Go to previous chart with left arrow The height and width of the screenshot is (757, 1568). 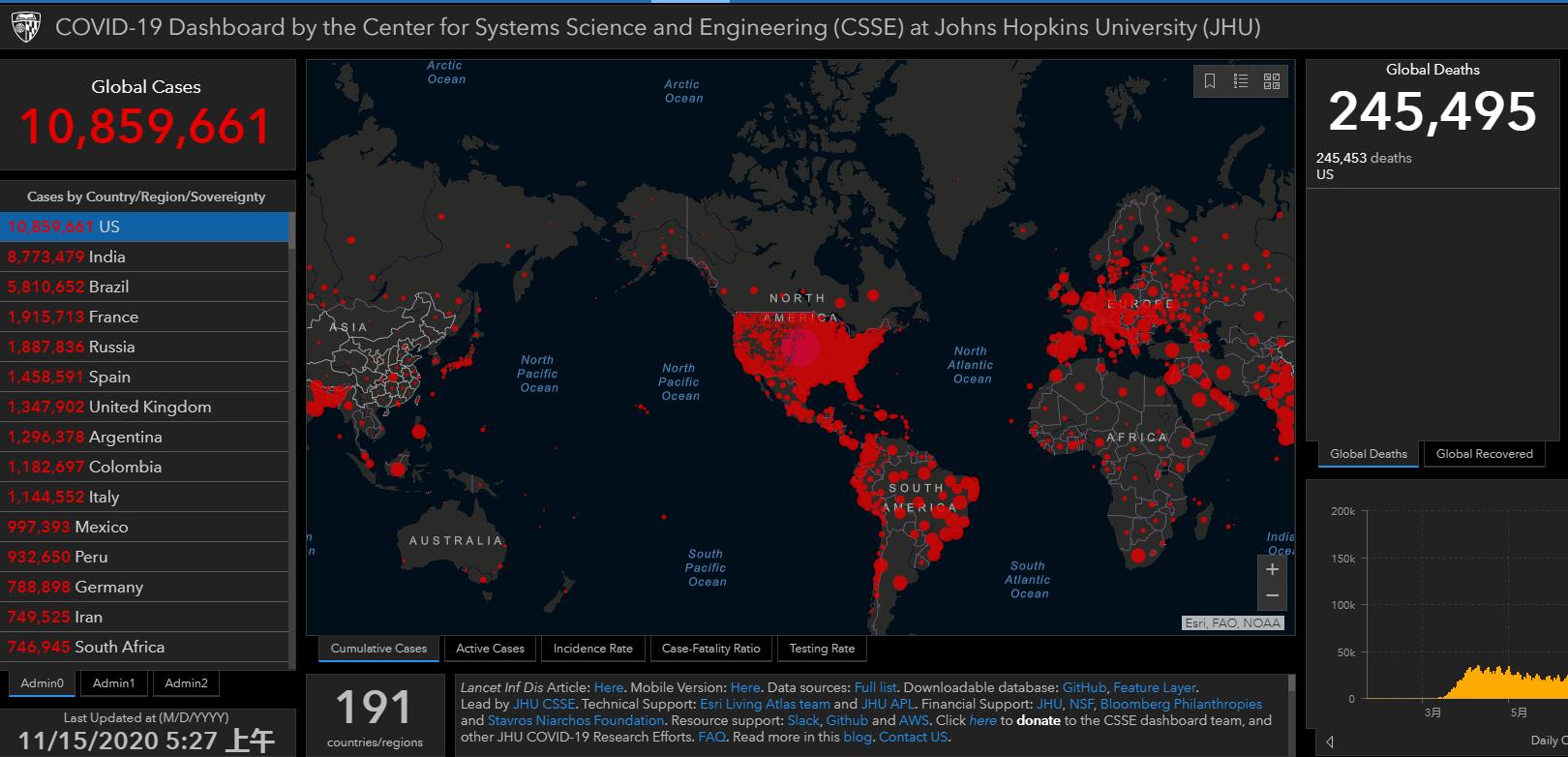(x=1330, y=742)
